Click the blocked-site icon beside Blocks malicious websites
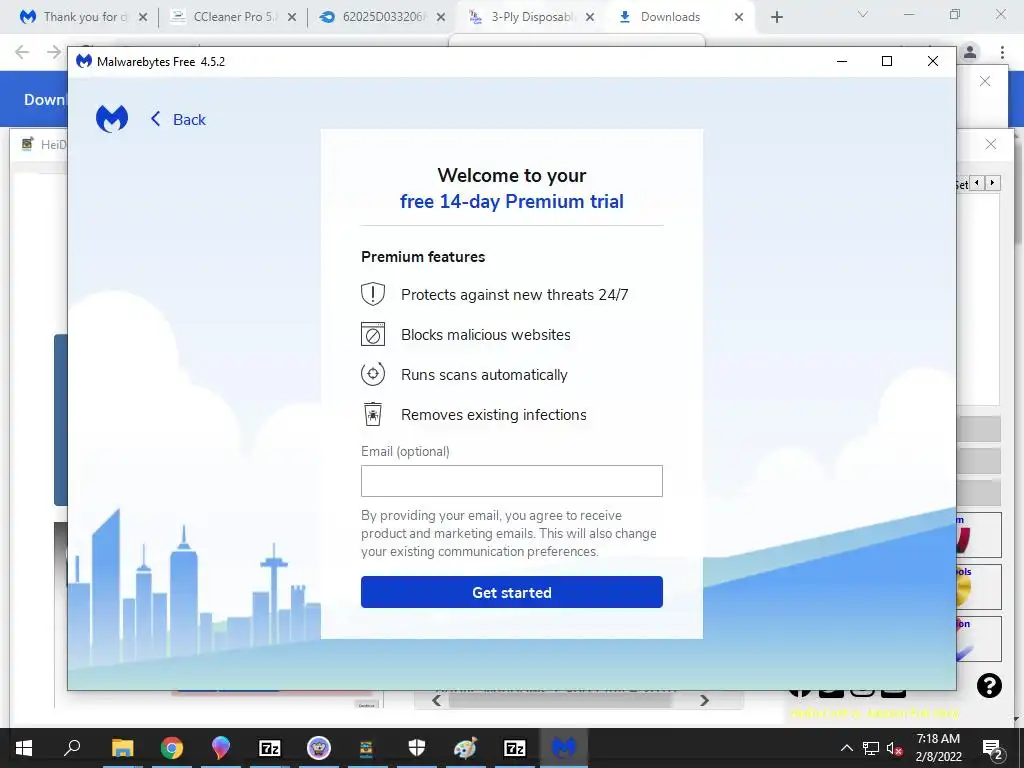 pos(373,334)
